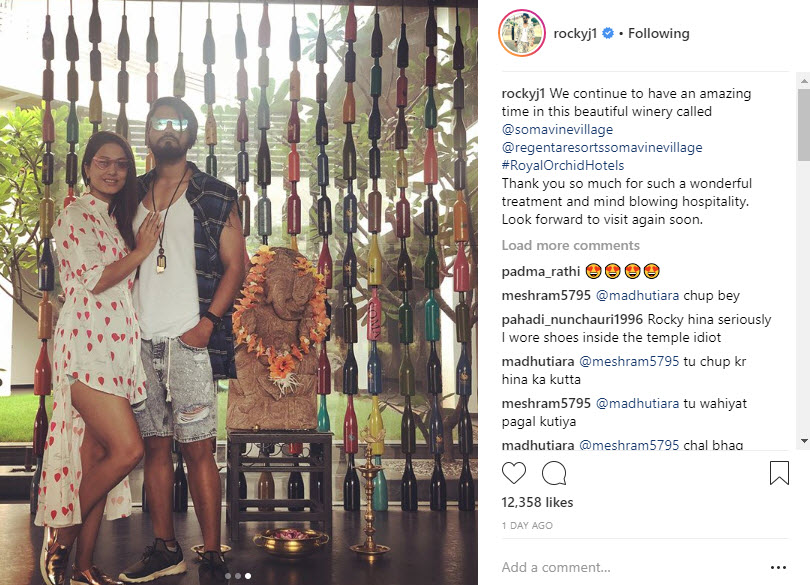Click the comment speech bubble icon

(554, 473)
